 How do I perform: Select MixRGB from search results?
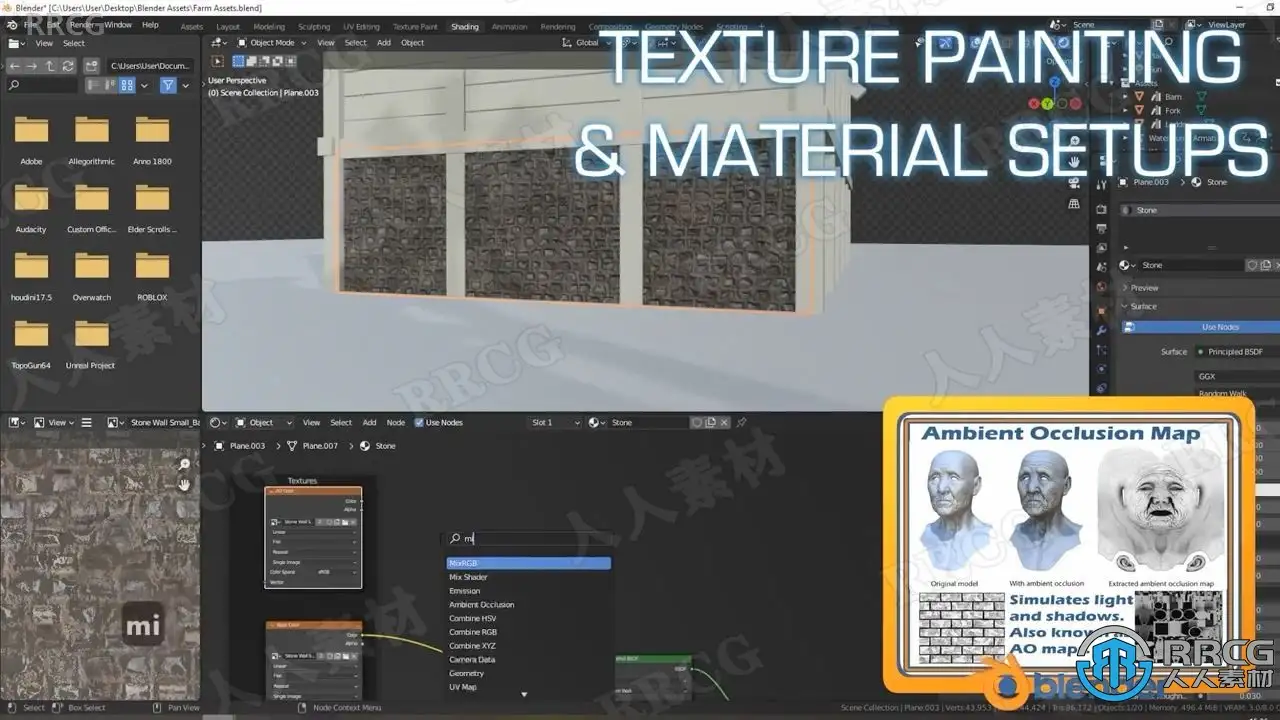tap(528, 563)
